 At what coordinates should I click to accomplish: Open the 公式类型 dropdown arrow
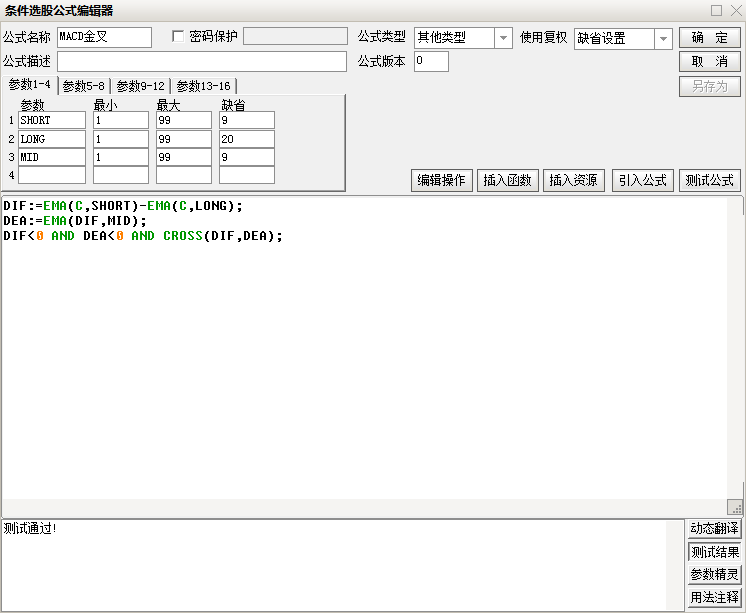point(503,38)
